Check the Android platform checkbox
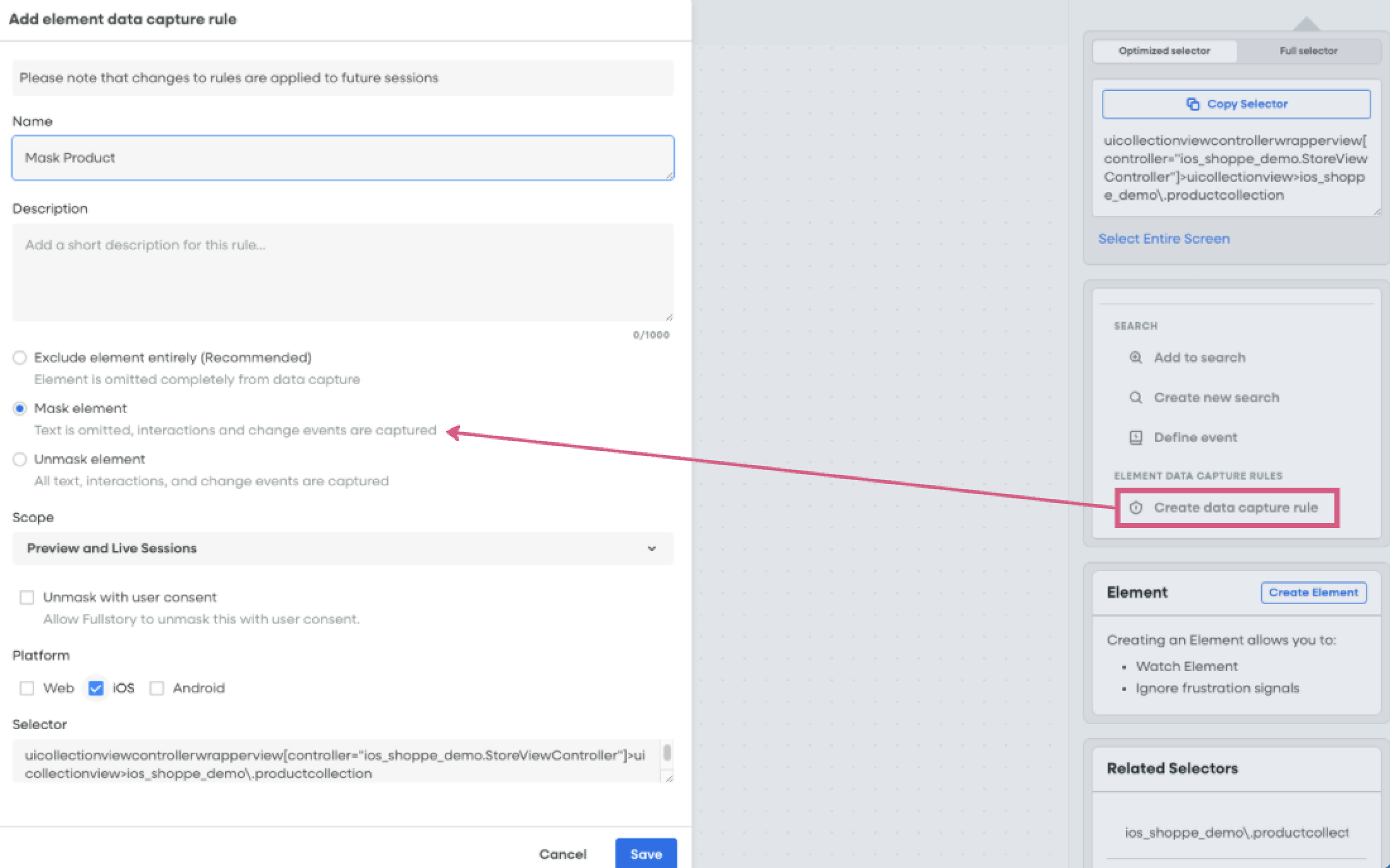Viewport: 1390px width, 868px height. [157, 688]
